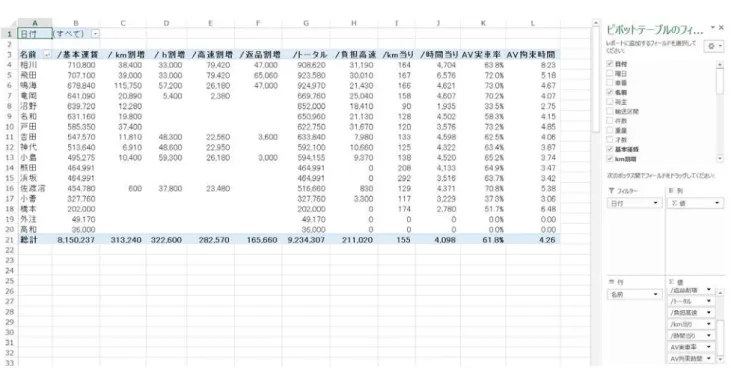Click the /トータル column heading cell
The height and width of the screenshot is (382, 731).
tap(306, 55)
